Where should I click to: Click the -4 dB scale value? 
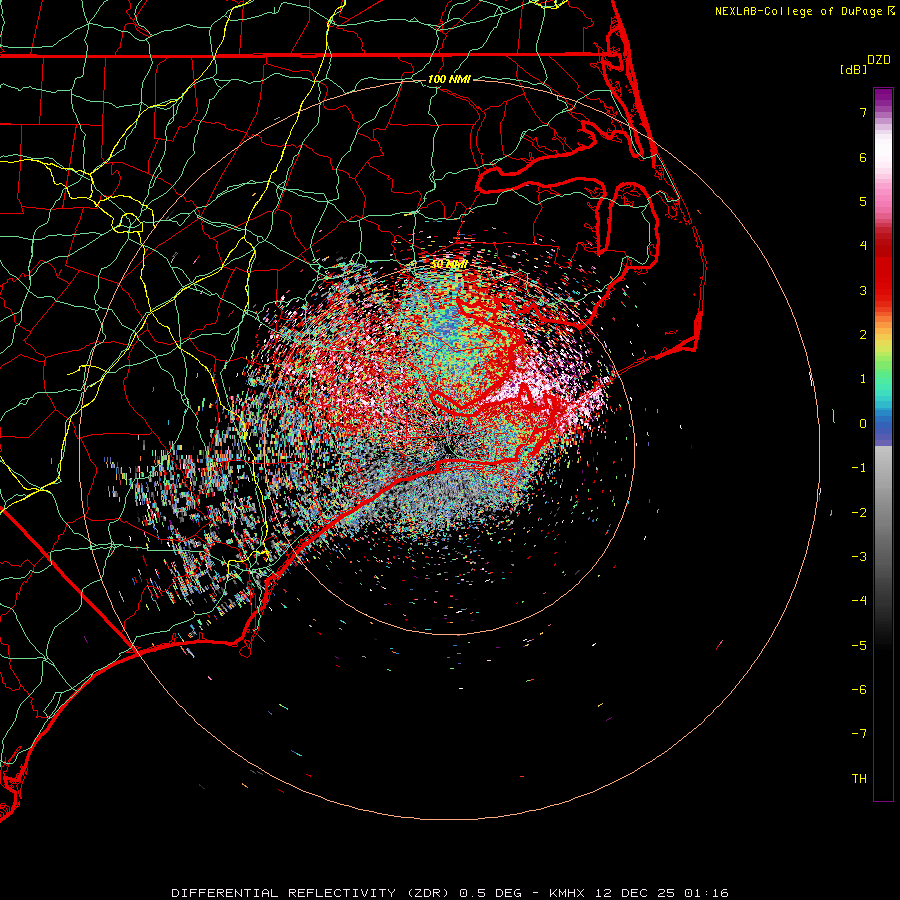click(x=859, y=601)
